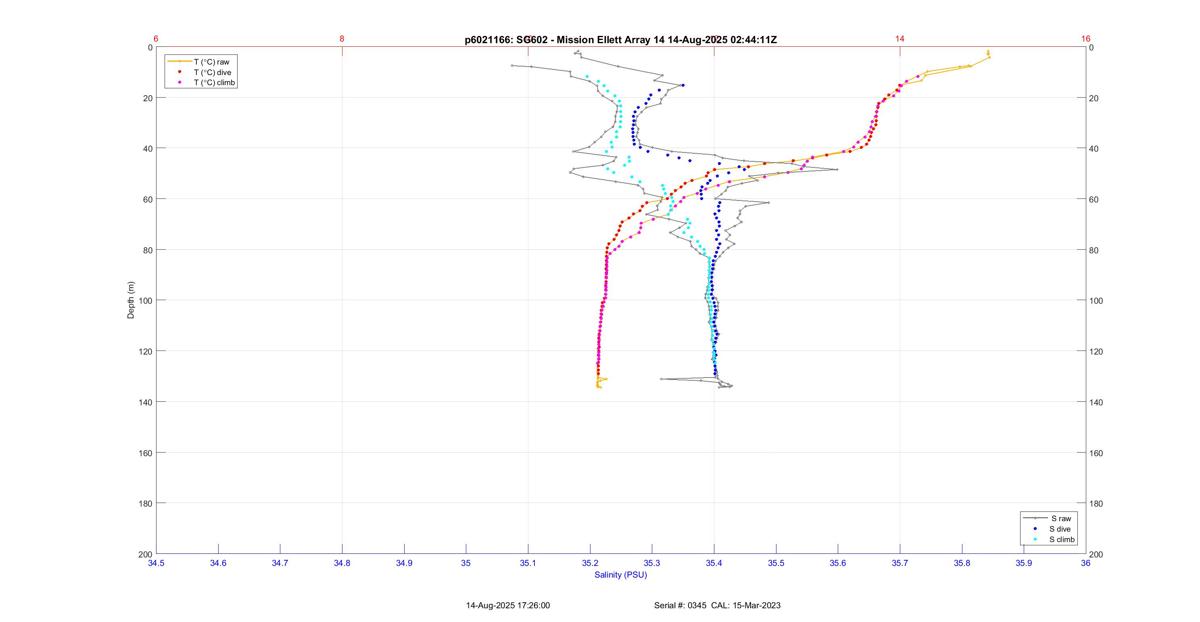Click the gray line sample for S raw in legend
The height and width of the screenshot is (622, 1200).
pyautogui.click(x=1036, y=518)
